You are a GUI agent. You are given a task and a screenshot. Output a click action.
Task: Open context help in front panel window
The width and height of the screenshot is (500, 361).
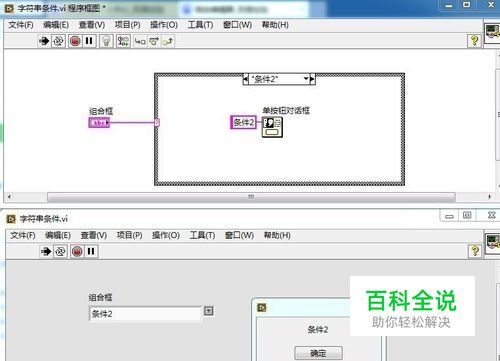(475, 251)
